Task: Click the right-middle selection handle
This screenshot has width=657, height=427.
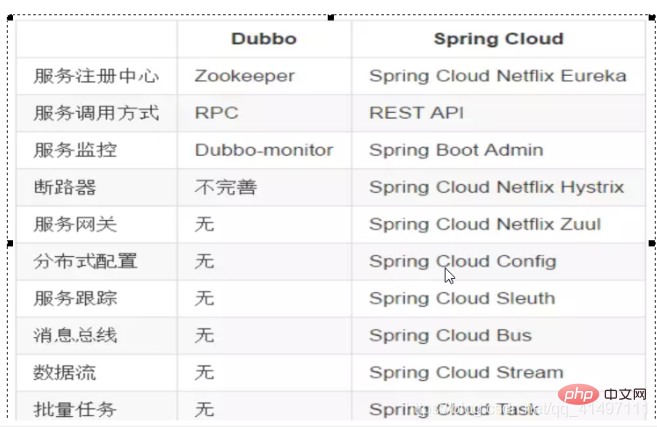Action: 652,243
